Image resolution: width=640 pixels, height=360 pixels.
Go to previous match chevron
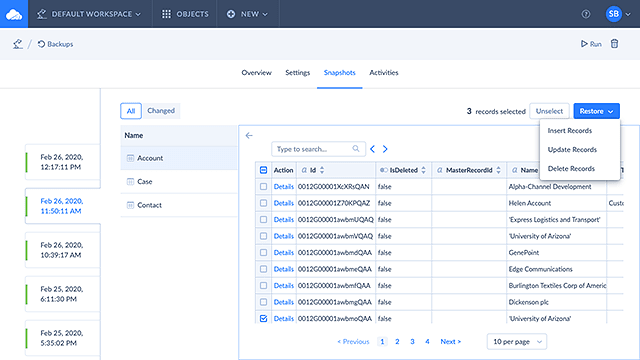coord(372,149)
